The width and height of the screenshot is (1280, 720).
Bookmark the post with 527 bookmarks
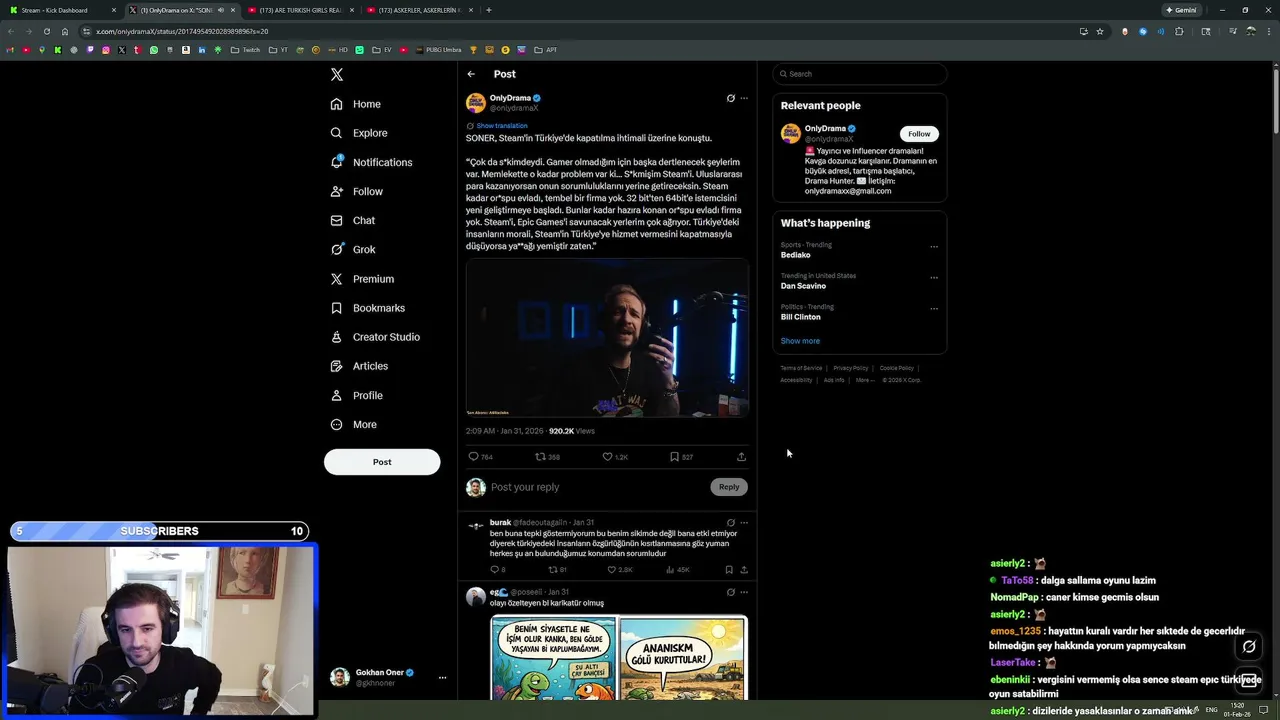point(681,457)
